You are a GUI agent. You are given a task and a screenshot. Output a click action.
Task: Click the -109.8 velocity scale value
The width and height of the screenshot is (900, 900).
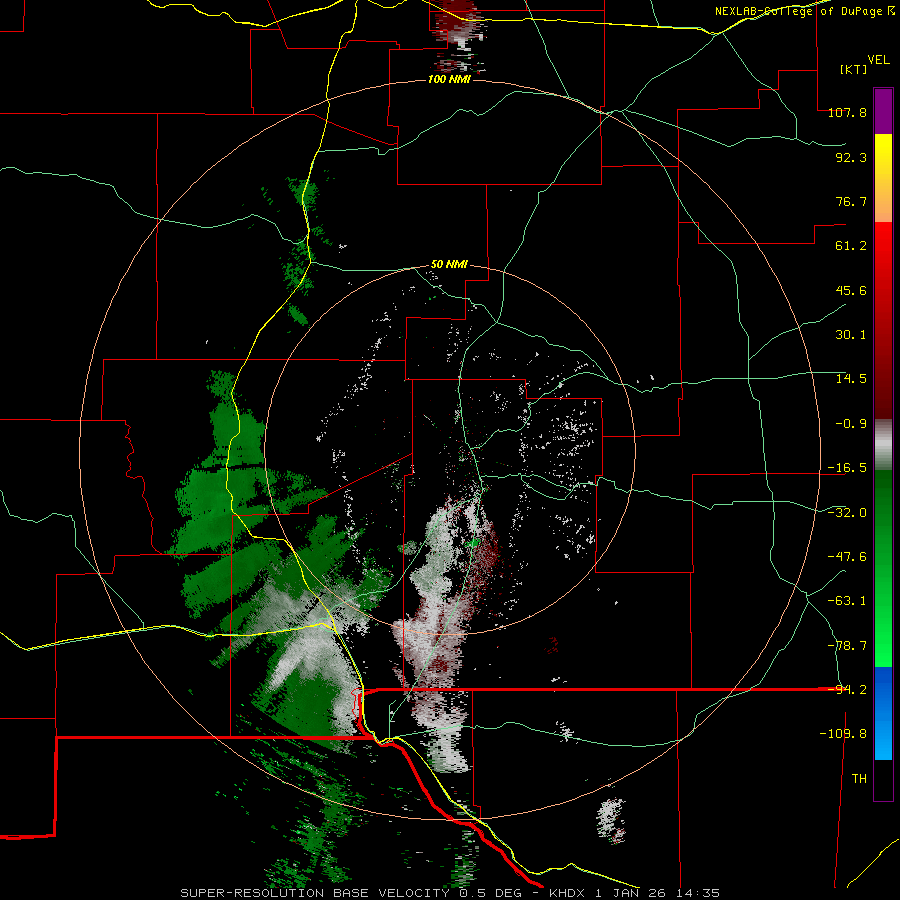[843, 734]
